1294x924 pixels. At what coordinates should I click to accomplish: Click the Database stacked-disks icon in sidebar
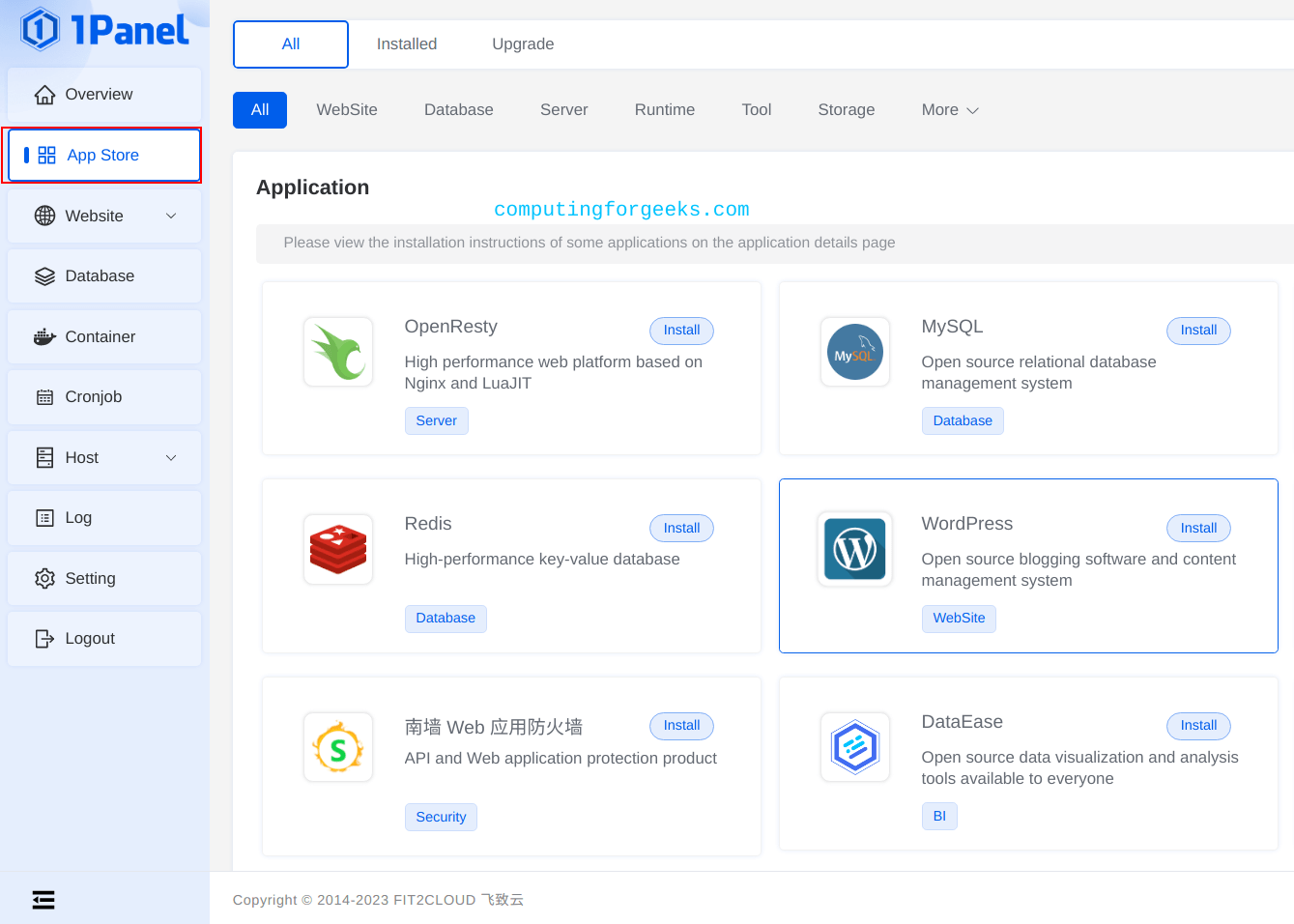44,275
